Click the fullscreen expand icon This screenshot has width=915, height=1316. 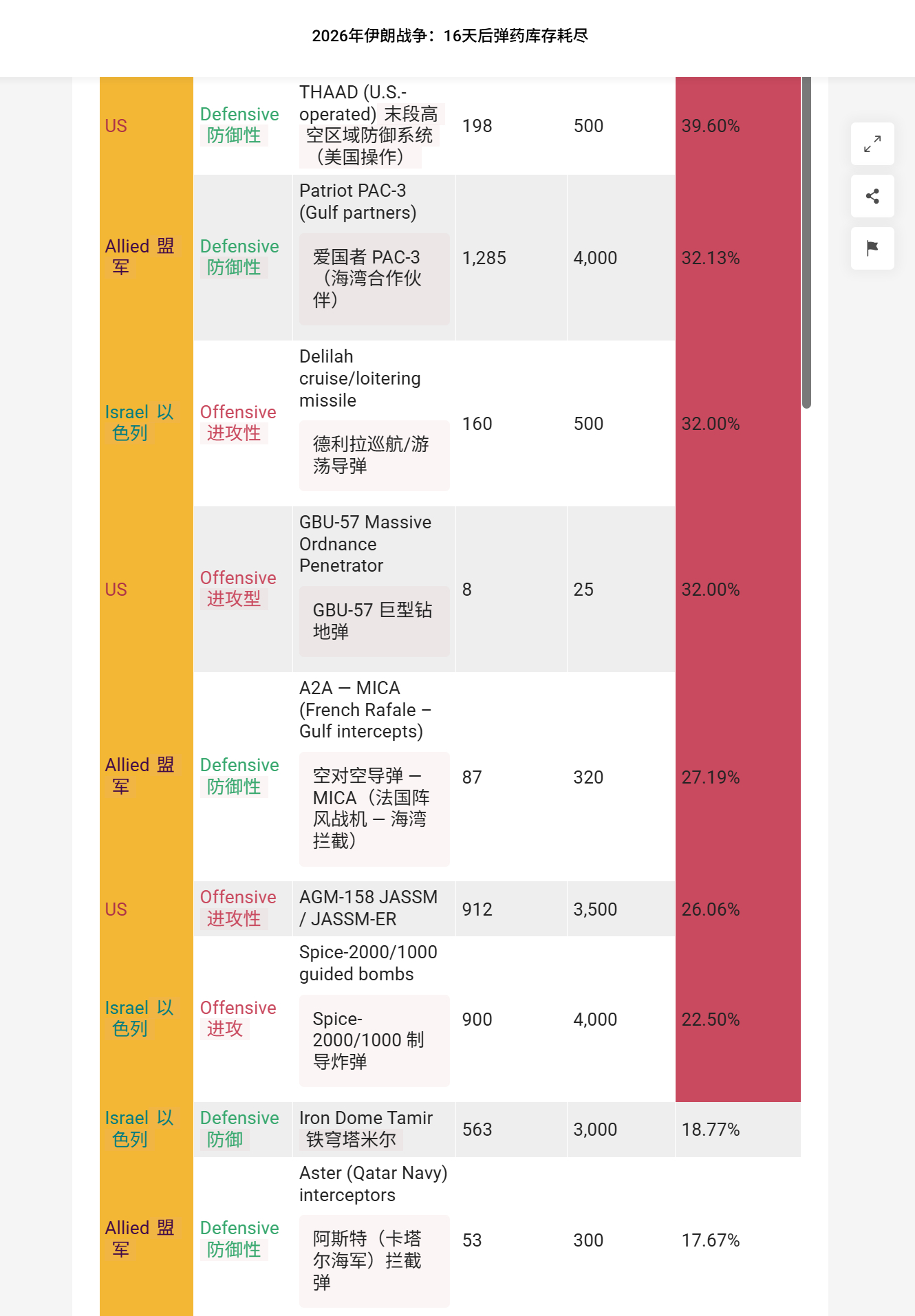tap(872, 144)
